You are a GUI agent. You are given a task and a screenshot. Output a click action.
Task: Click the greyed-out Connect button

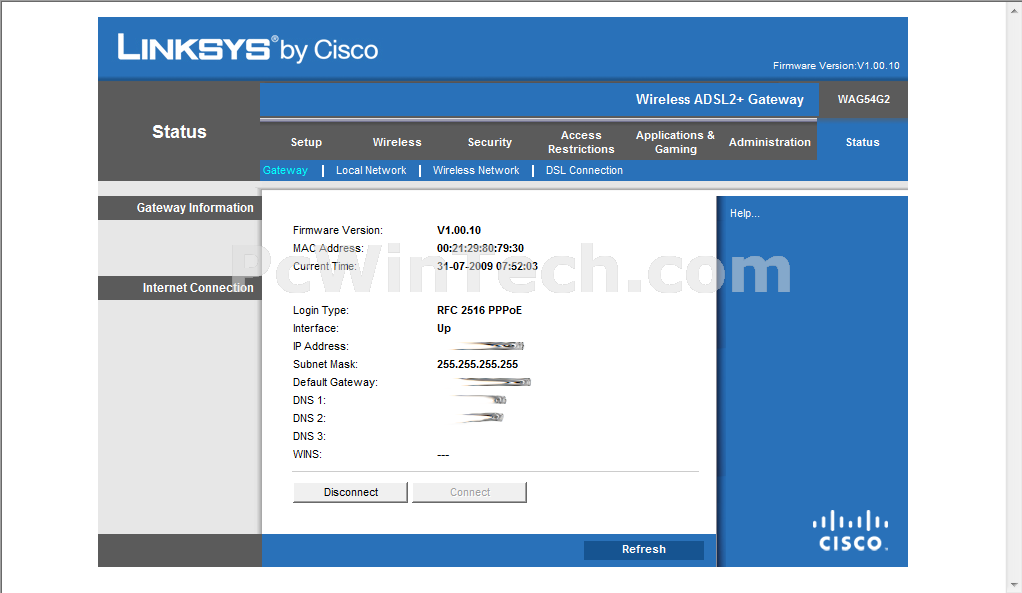469,492
